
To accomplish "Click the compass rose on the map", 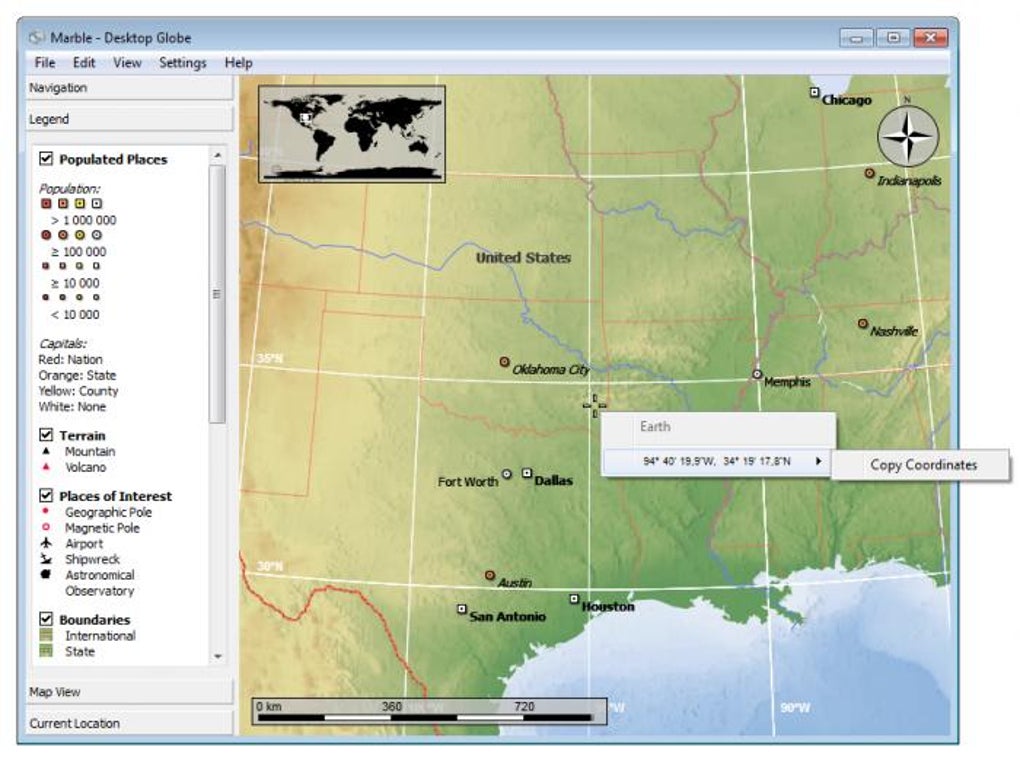I will (907, 136).
